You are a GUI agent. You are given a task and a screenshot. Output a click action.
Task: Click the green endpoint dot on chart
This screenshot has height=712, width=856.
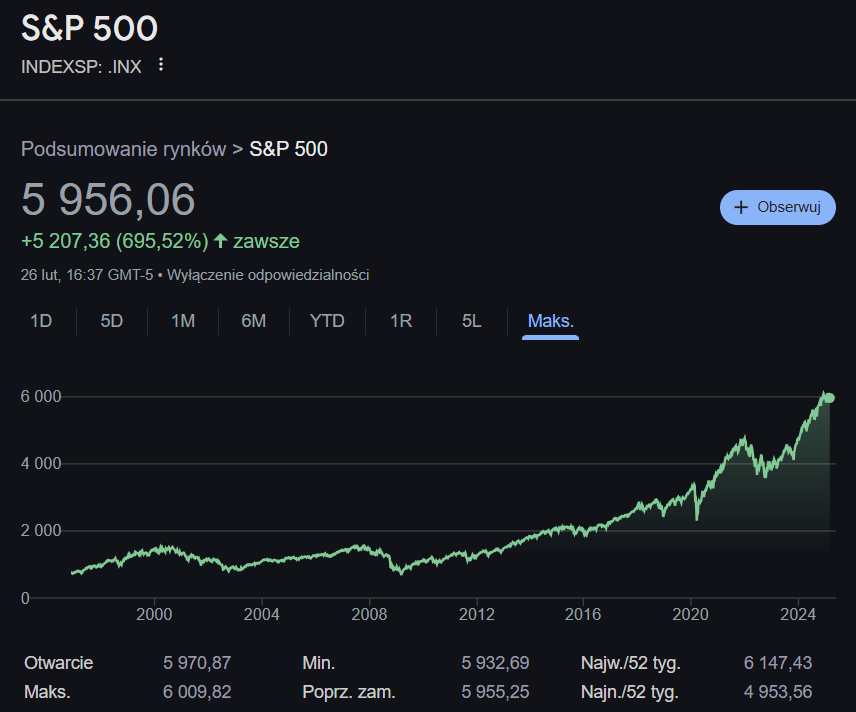(828, 398)
